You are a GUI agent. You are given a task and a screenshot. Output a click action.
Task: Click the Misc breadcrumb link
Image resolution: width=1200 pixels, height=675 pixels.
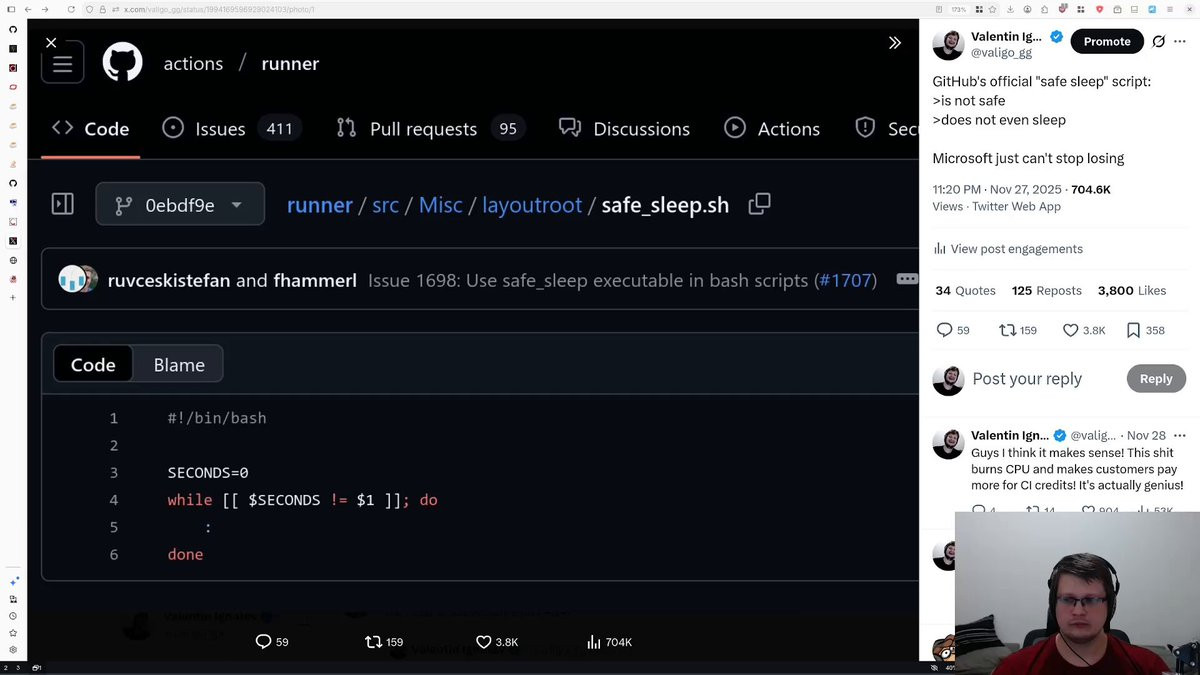tap(440, 205)
